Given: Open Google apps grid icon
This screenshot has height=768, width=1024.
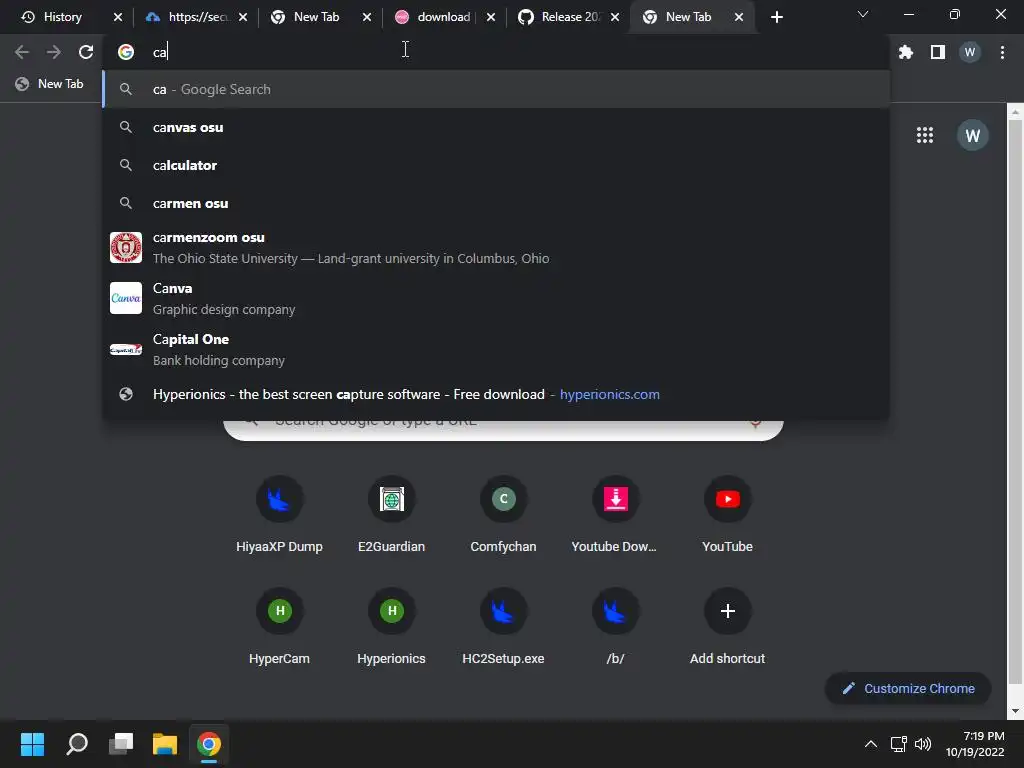Looking at the screenshot, I should pos(925,135).
